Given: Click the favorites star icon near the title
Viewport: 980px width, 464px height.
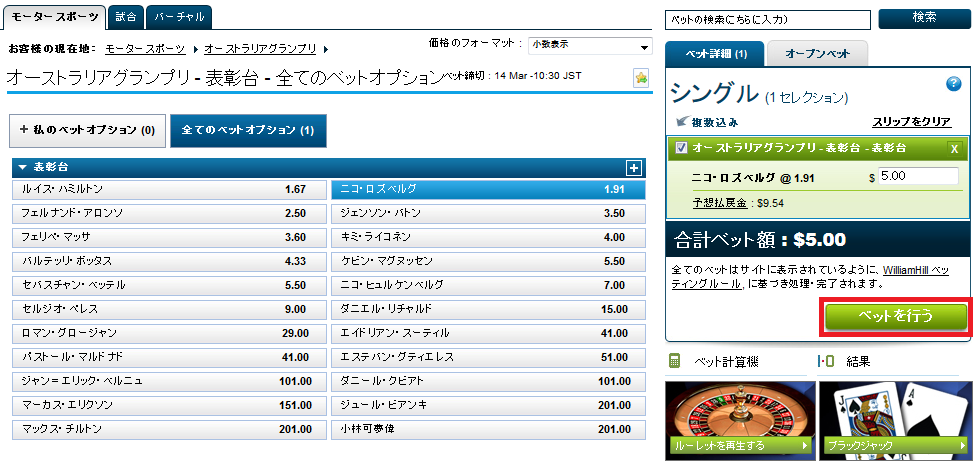Looking at the screenshot, I should pos(641,78).
